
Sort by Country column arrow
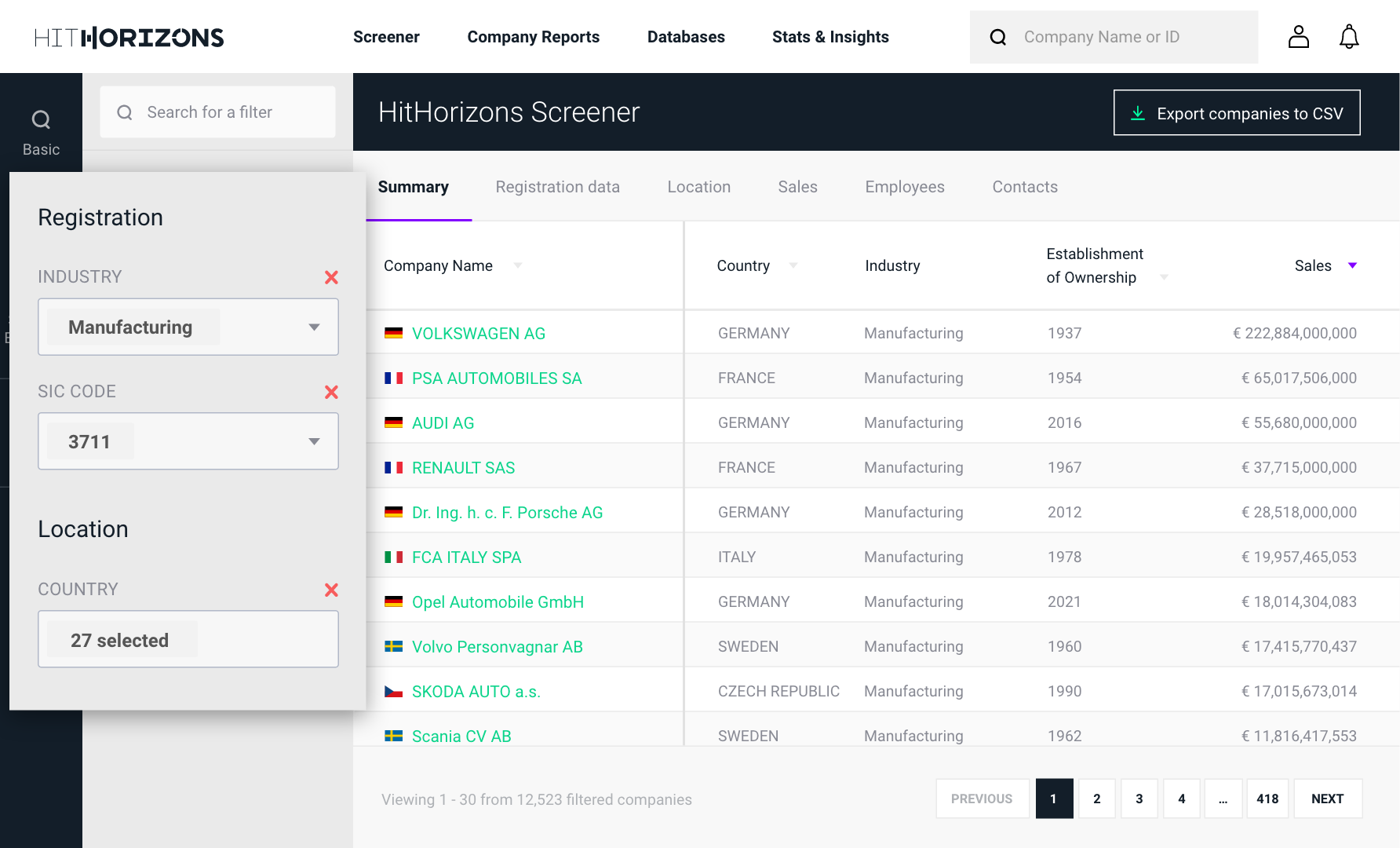(793, 265)
